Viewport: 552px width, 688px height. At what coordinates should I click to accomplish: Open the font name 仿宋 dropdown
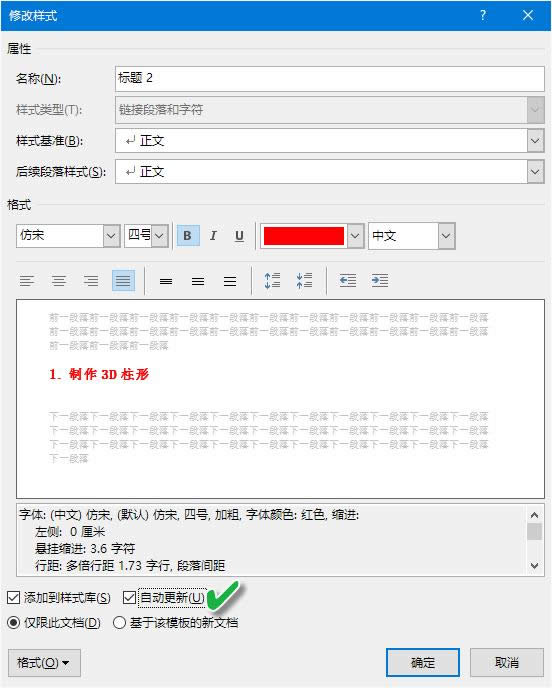coord(111,236)
